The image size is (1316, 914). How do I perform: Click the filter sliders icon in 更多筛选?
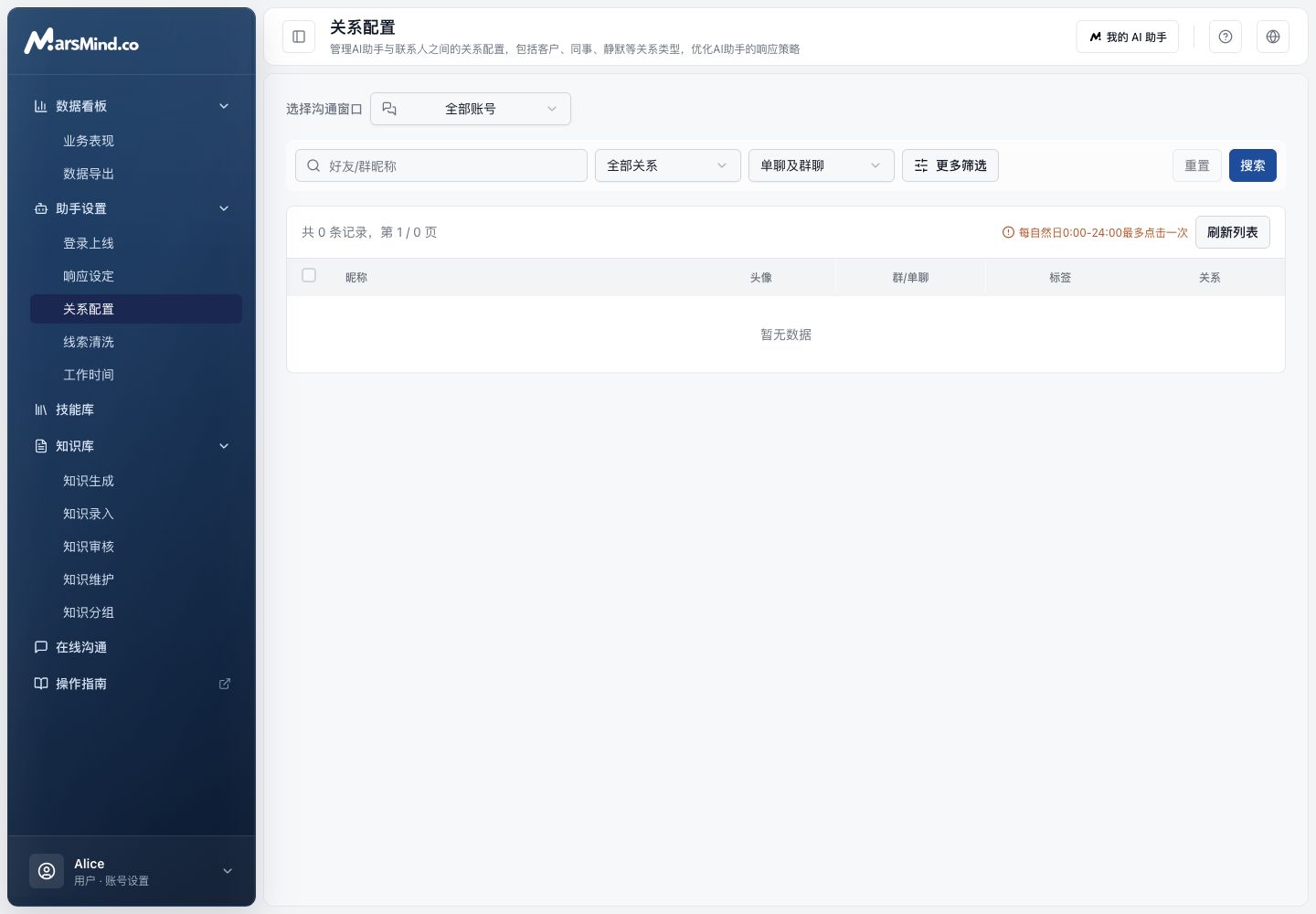921,165
